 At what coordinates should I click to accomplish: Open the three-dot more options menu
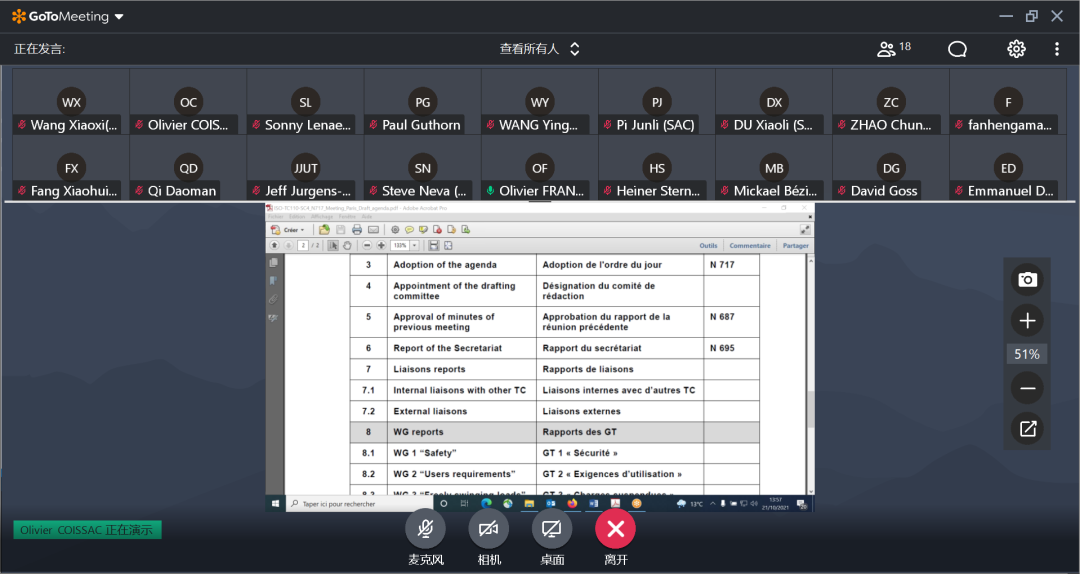pos(1057,49)
